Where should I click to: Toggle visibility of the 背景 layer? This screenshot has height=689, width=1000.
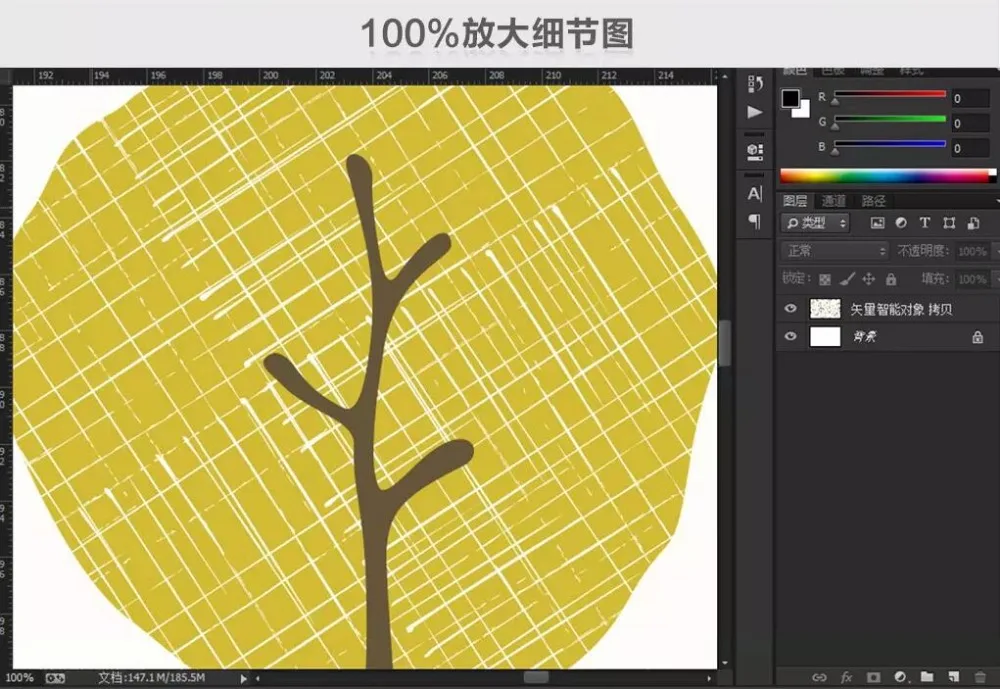point(791,336)
